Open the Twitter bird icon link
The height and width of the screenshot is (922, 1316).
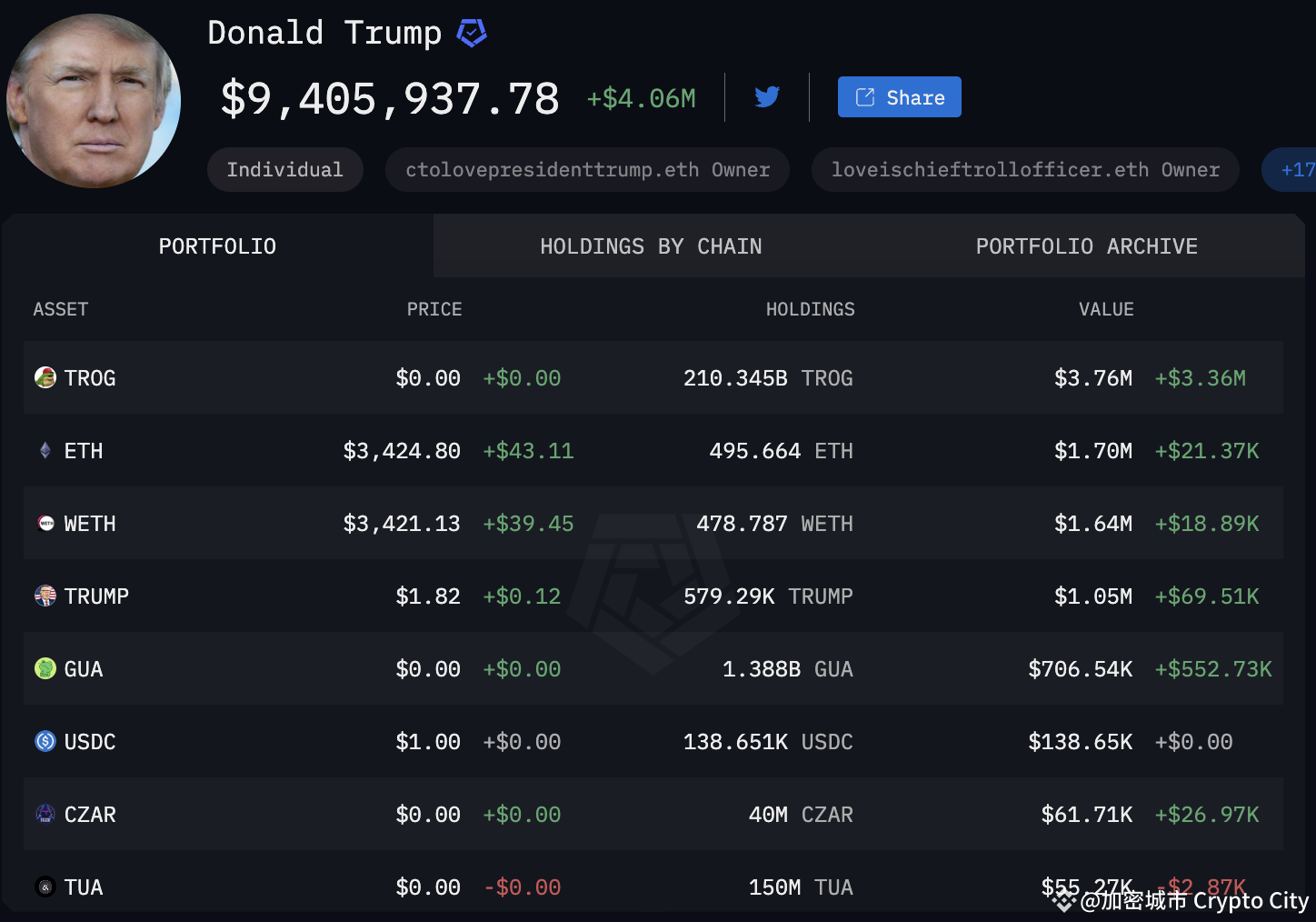point(767,96)
